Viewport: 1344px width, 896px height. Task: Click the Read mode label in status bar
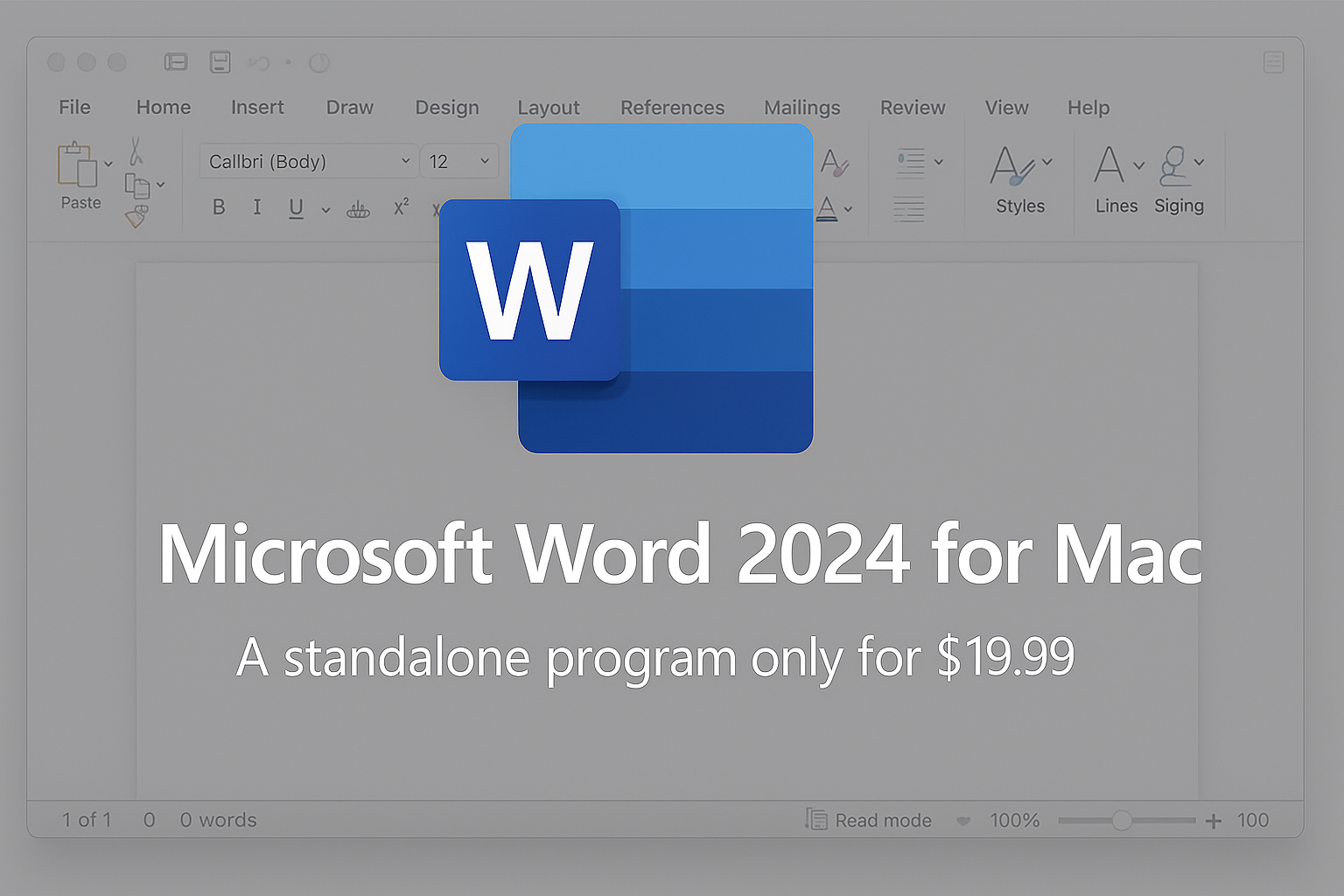[883, 820]
